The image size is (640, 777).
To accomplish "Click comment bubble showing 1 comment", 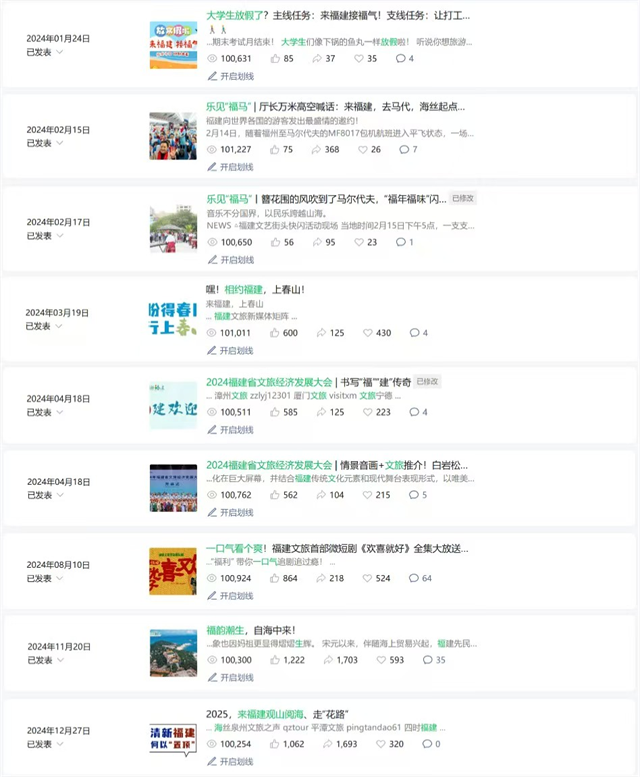I will coord(401,242).
